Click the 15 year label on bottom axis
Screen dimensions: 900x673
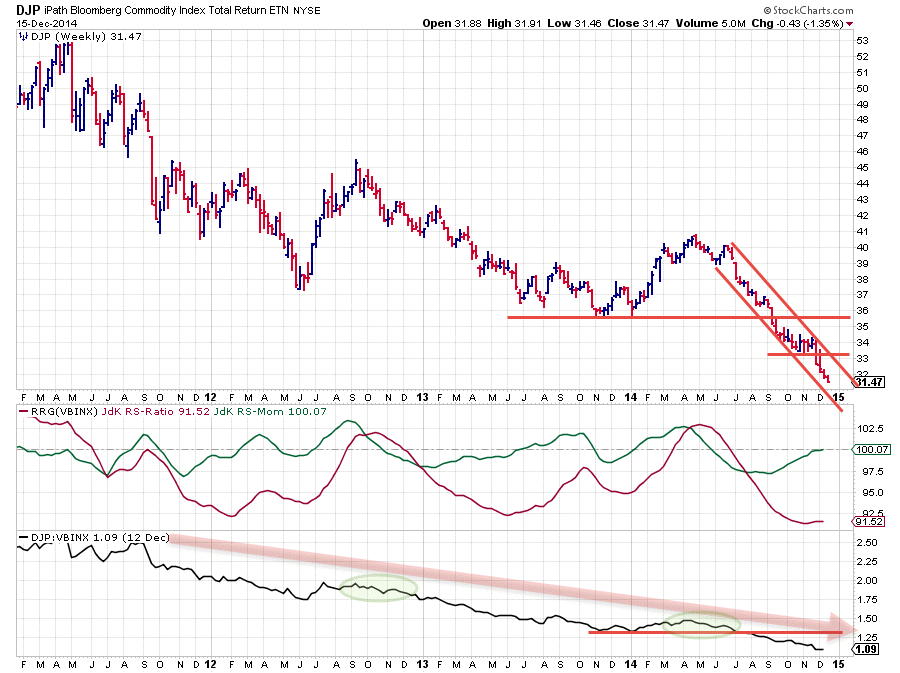coord(839,664)
